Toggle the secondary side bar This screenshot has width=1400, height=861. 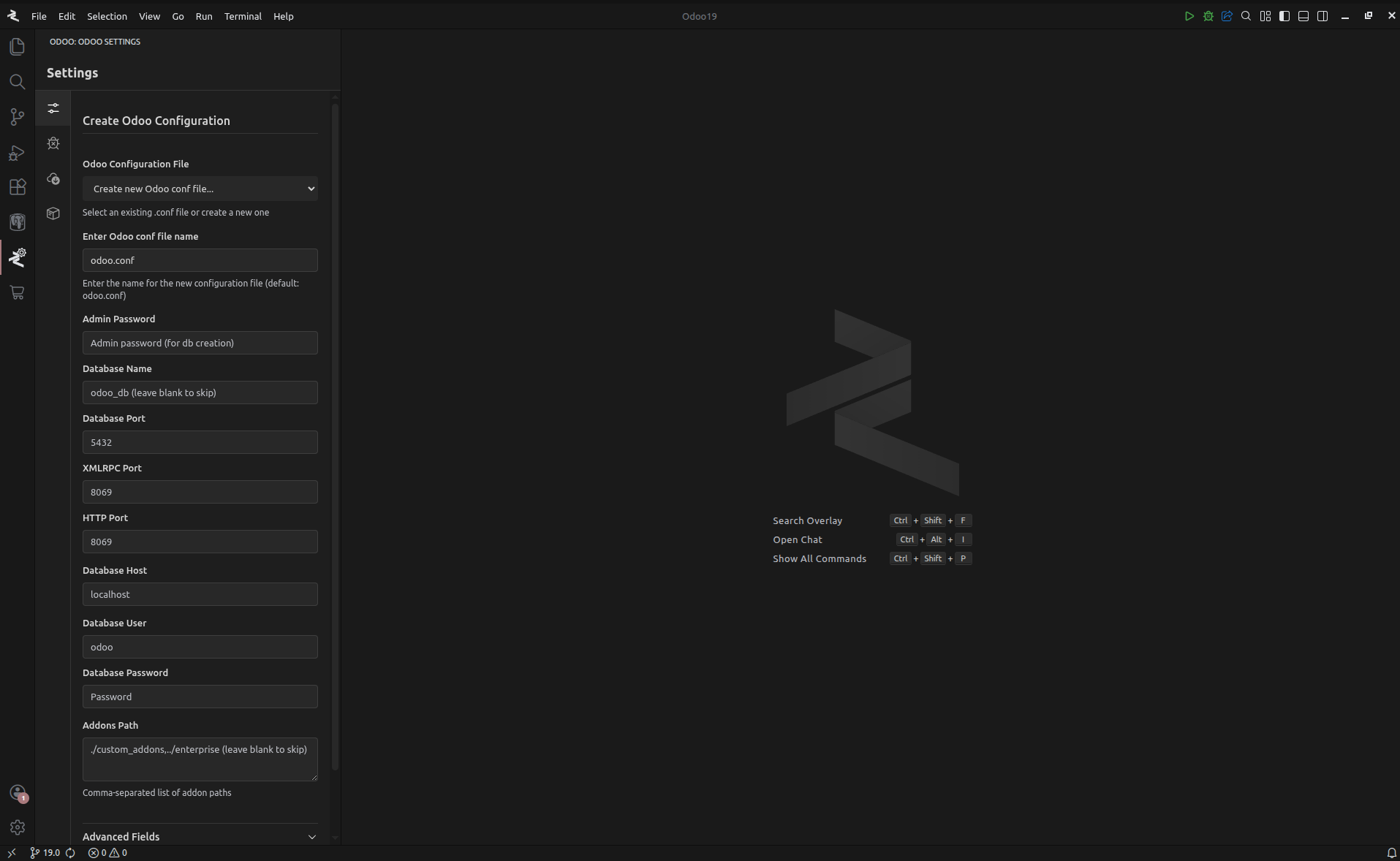[1323, 16]
